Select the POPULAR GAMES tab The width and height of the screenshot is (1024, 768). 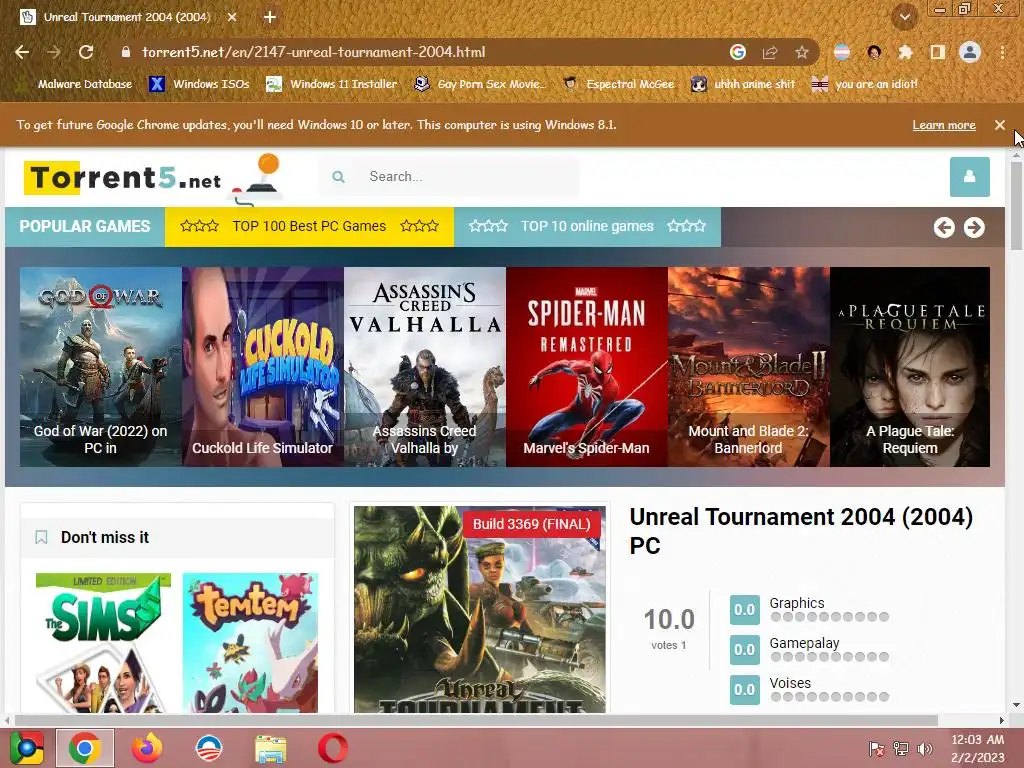coord(85,227)
